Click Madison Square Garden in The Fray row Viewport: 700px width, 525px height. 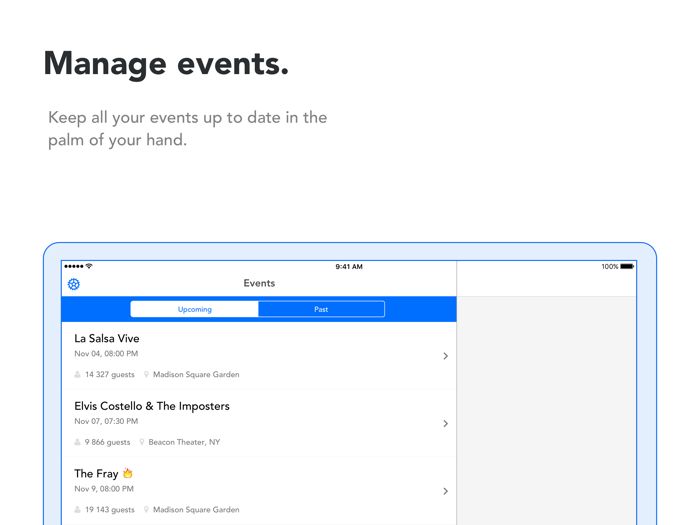(x=196, y=509)
